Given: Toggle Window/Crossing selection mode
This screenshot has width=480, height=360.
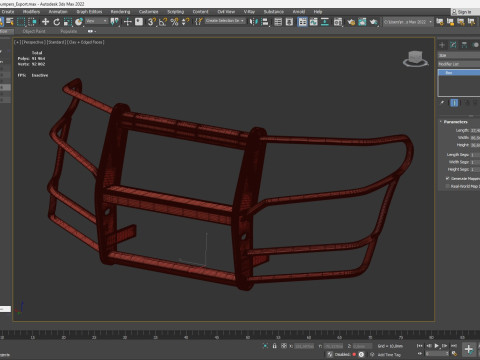Looking at the screenshot, I should point(32,22).
